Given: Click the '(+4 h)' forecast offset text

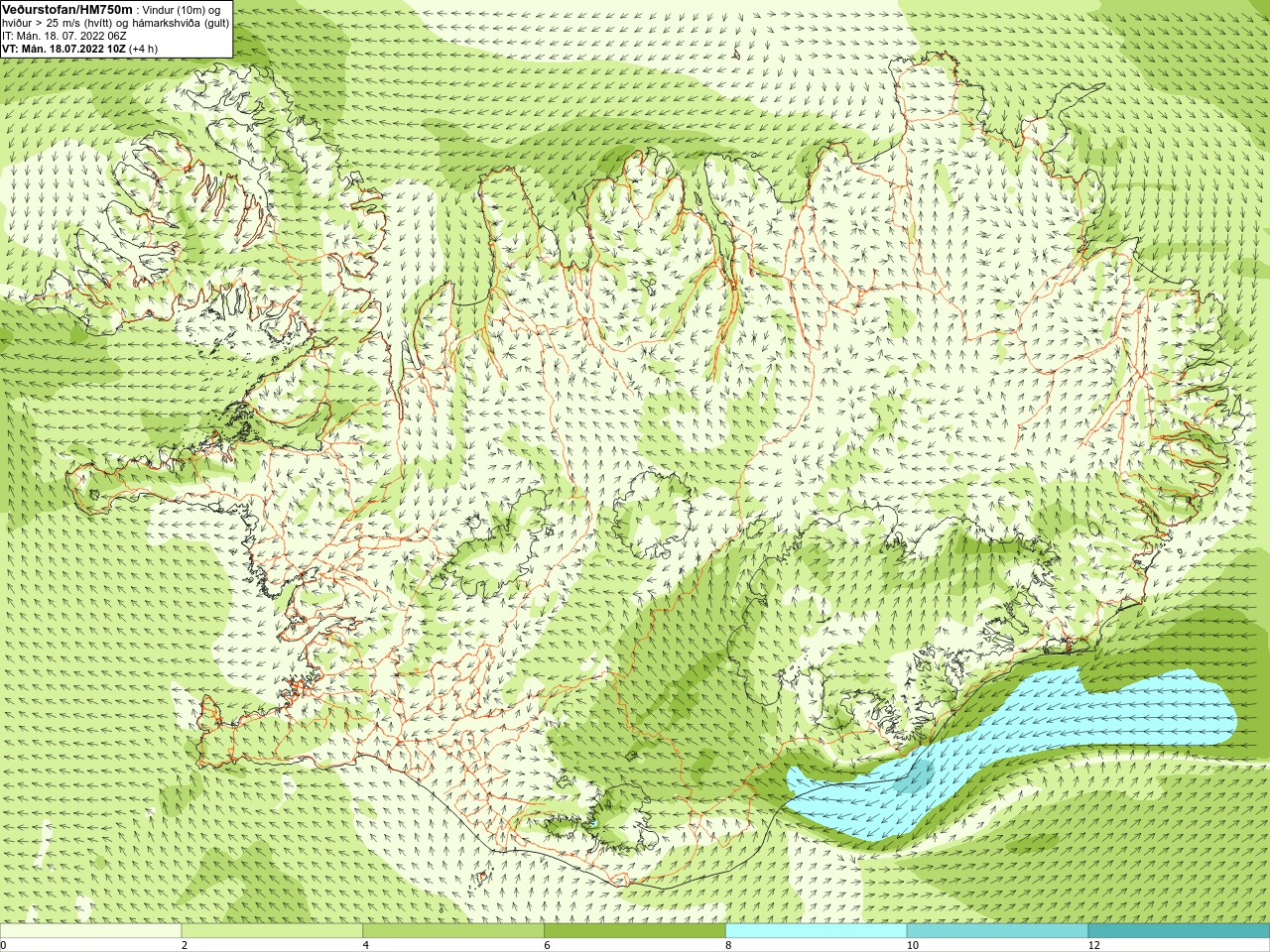Looking at the screenshot, I should pyautogui.click(x=143, y=49).
